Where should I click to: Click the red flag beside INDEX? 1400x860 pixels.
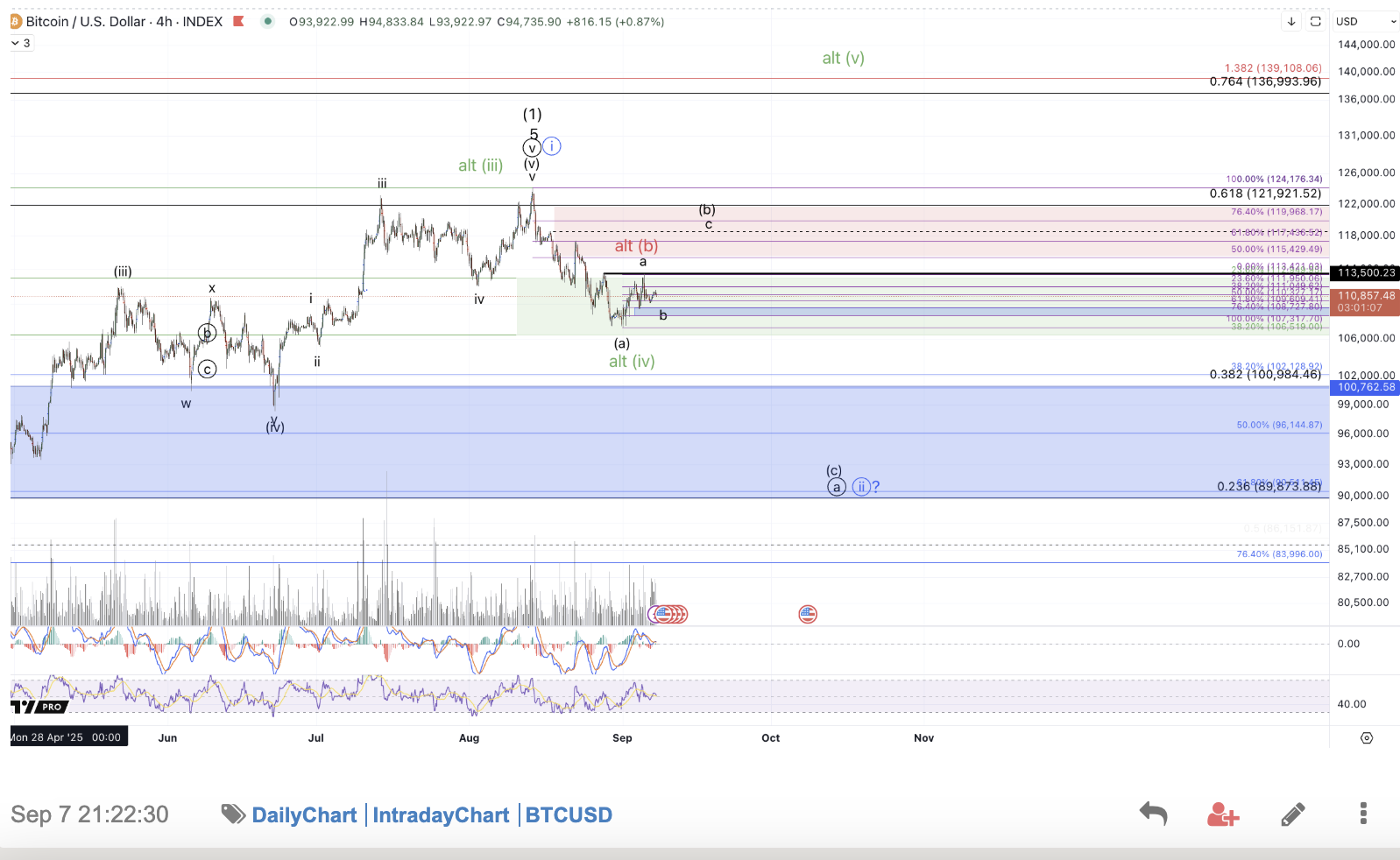tap(238, 22)
